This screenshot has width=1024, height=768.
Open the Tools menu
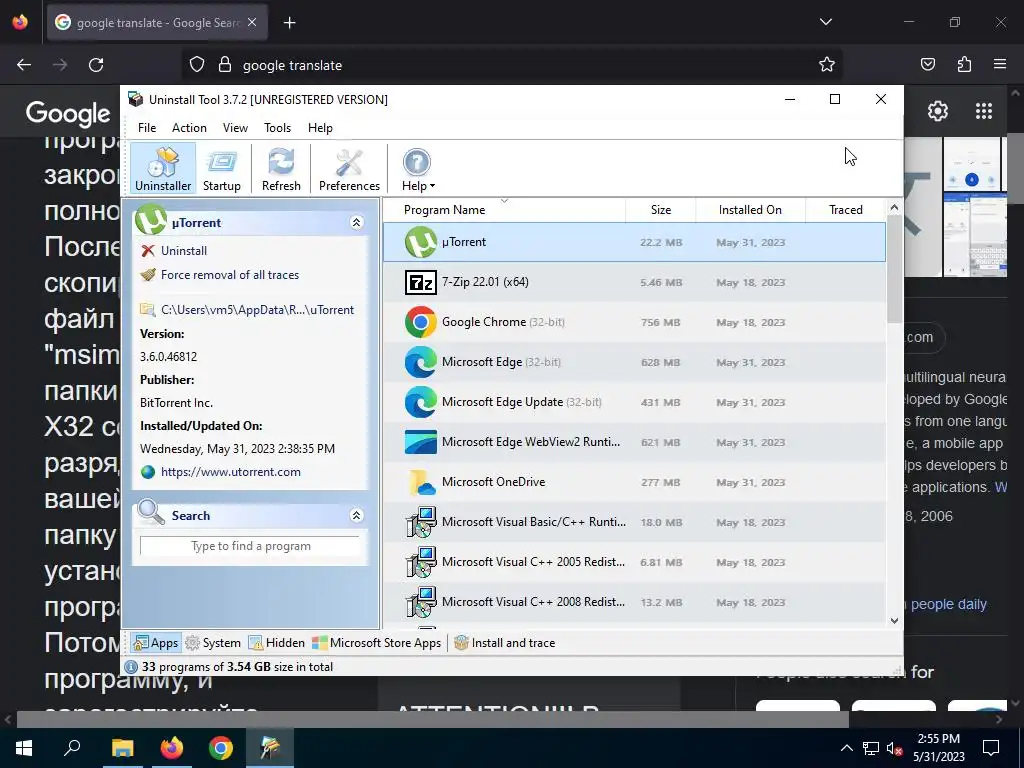pos(277,128)
